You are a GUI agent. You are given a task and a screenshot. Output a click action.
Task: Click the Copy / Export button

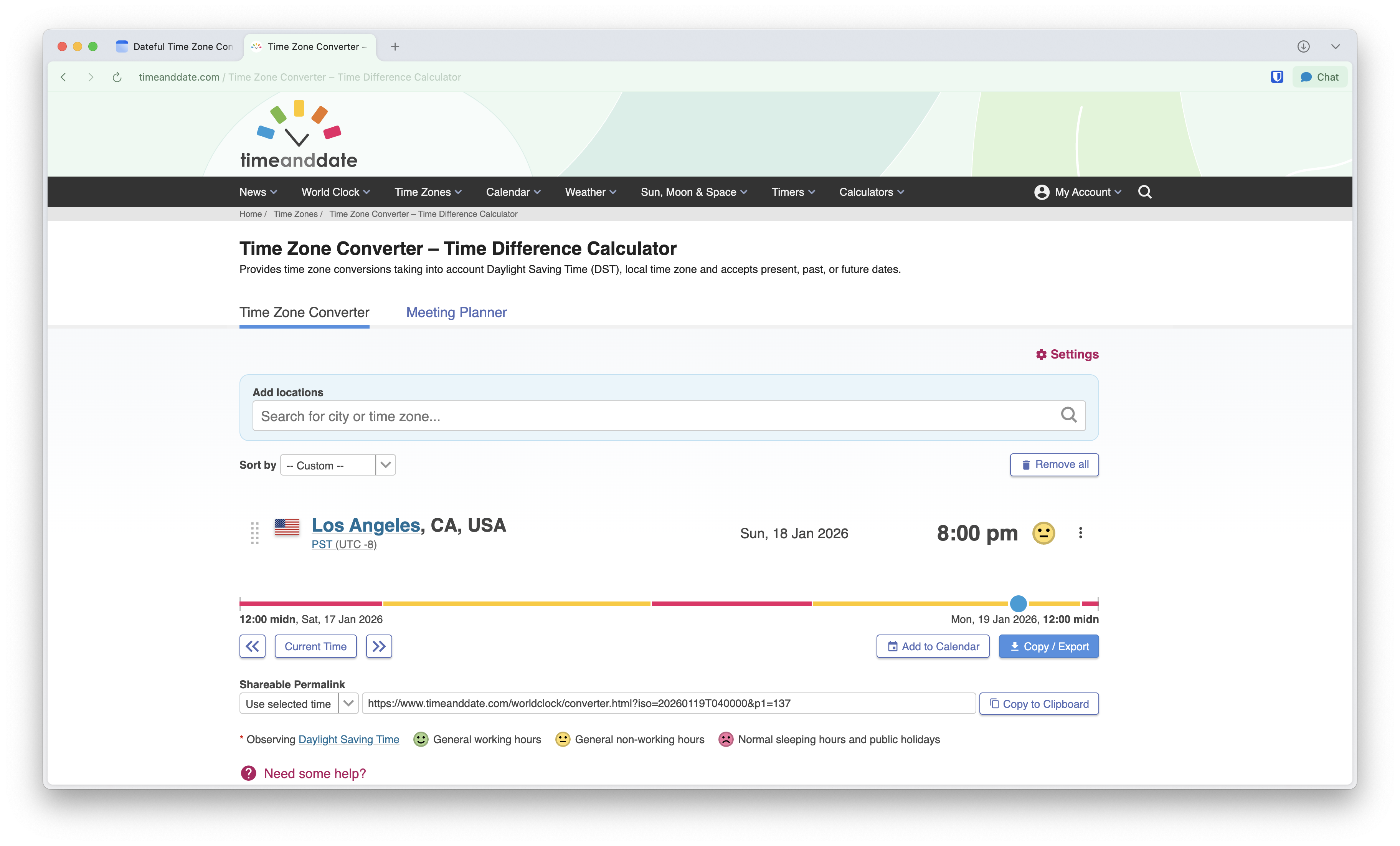(1048, 646)
